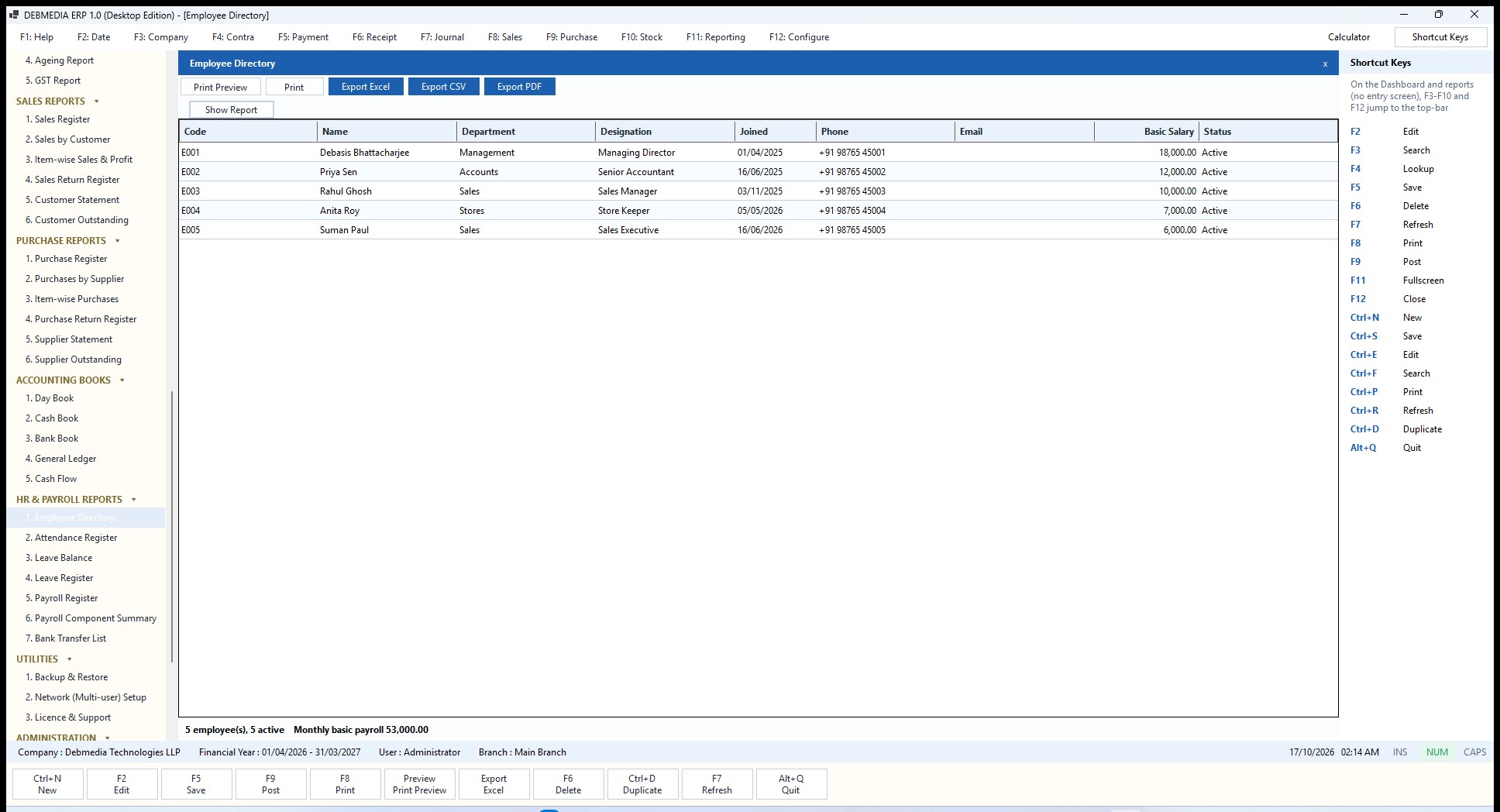Collapse the PURCHASE REPORTS section arrow
Screen dimensions: 1500x812
click(118, 241)
